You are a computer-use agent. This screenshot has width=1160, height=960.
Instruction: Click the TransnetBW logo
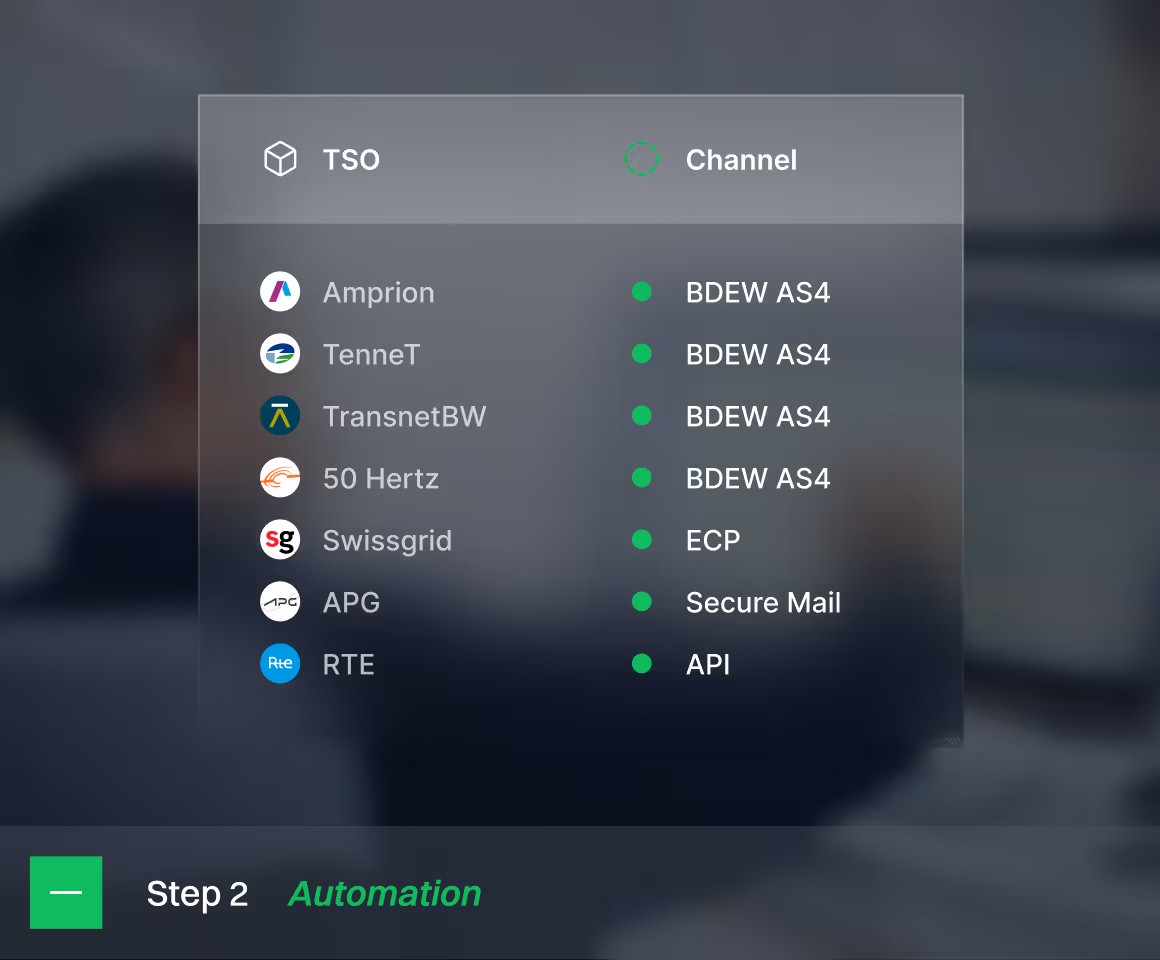(x=280, y=416)
